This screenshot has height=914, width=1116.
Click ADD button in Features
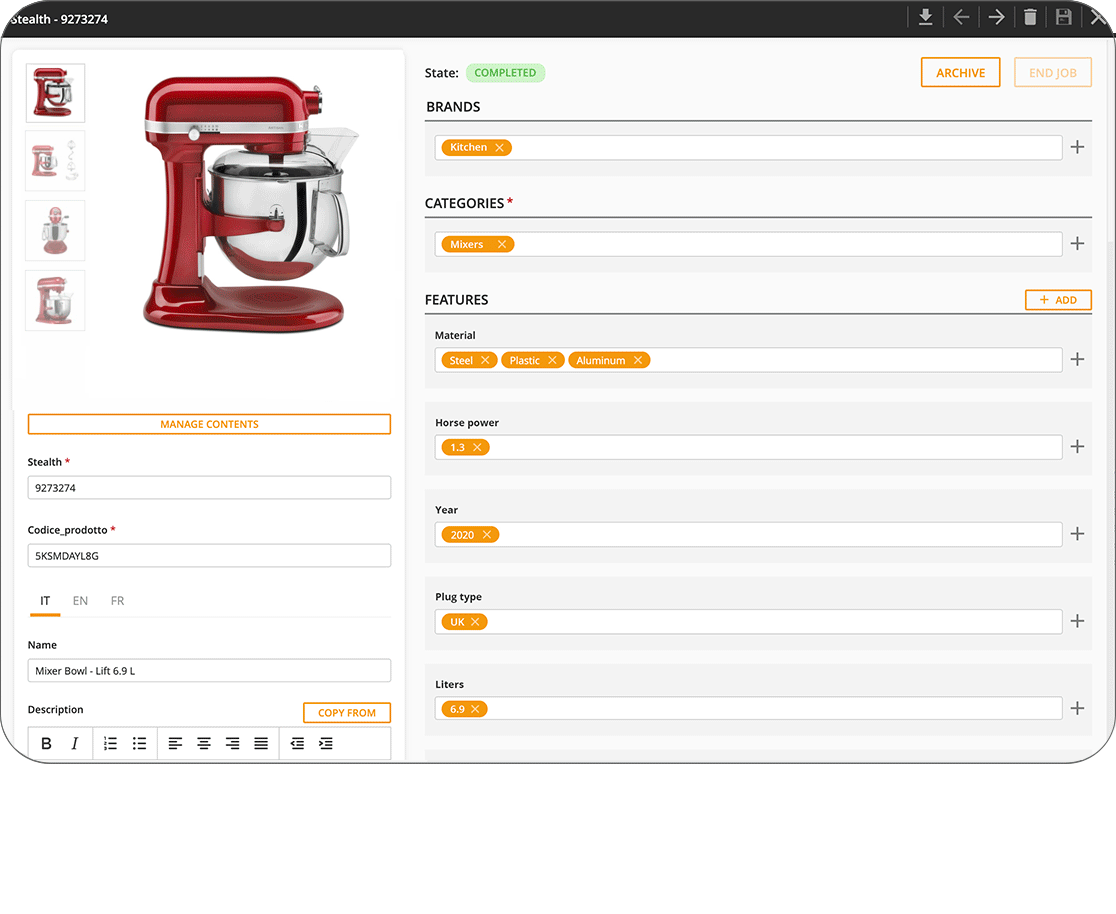[1058, 300]
